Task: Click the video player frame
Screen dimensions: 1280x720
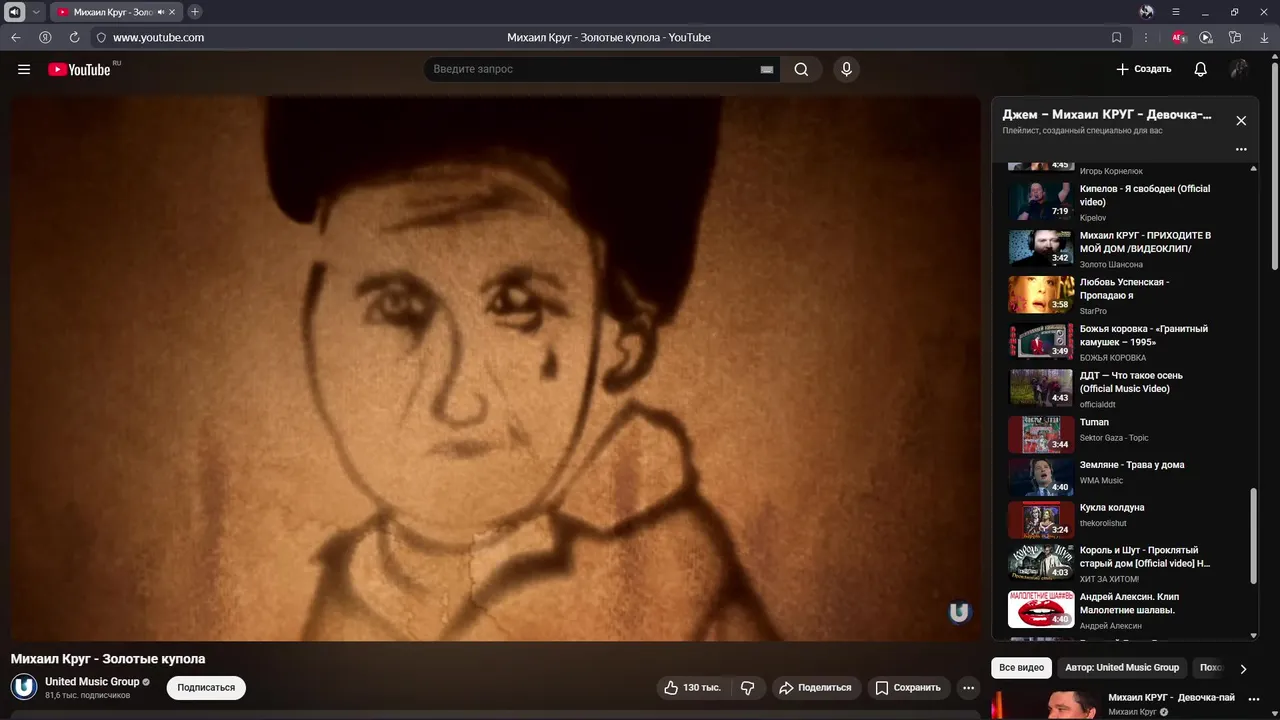Action: pos(496,368)
